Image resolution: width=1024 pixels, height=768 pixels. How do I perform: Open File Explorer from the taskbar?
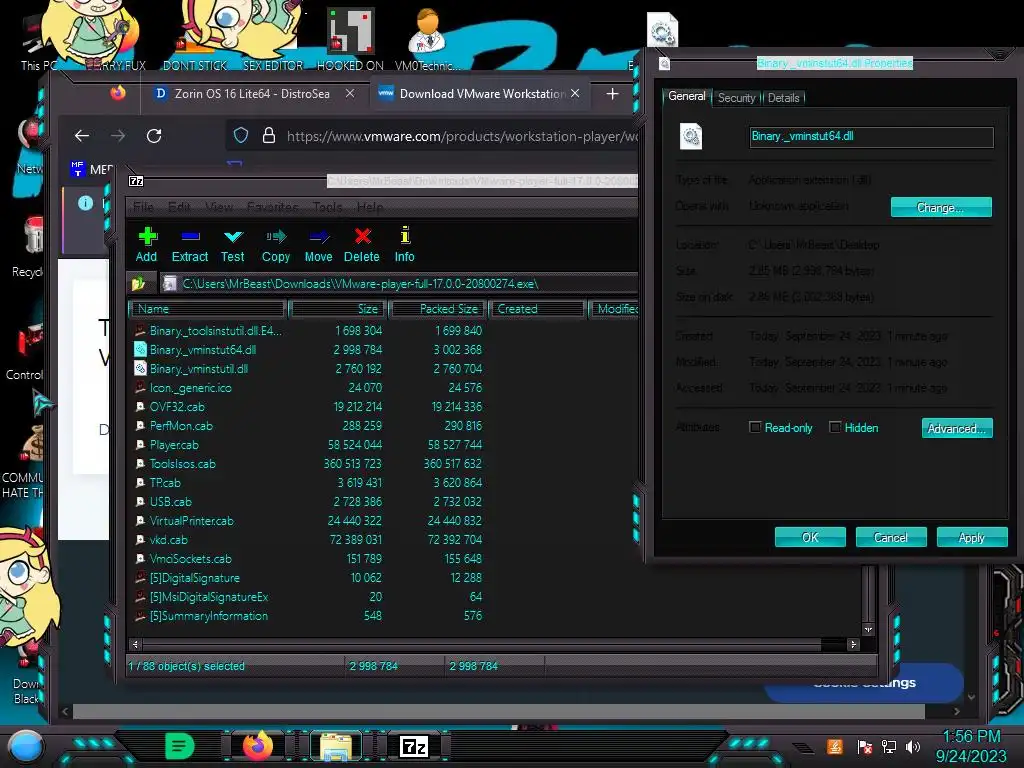[336, 746]
